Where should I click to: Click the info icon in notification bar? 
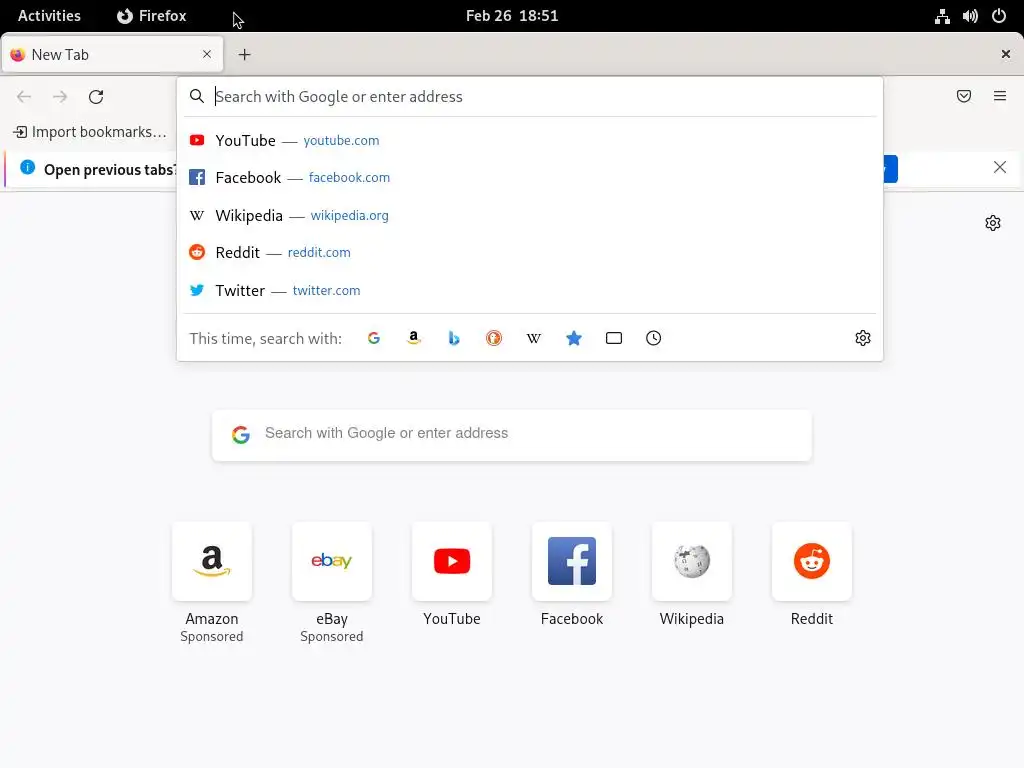[x=27, y=167]
